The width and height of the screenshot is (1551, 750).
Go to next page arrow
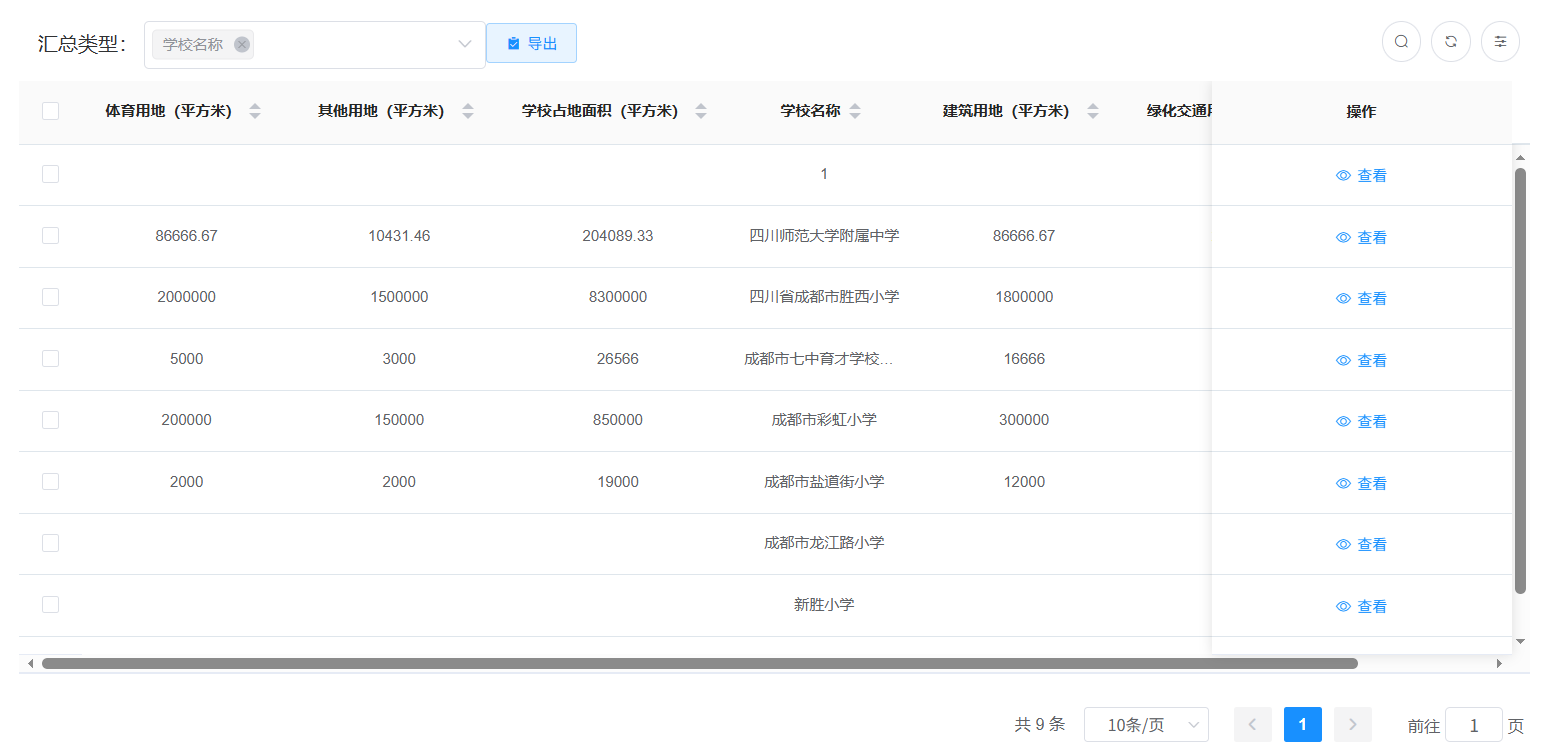tap(1352, 725)
